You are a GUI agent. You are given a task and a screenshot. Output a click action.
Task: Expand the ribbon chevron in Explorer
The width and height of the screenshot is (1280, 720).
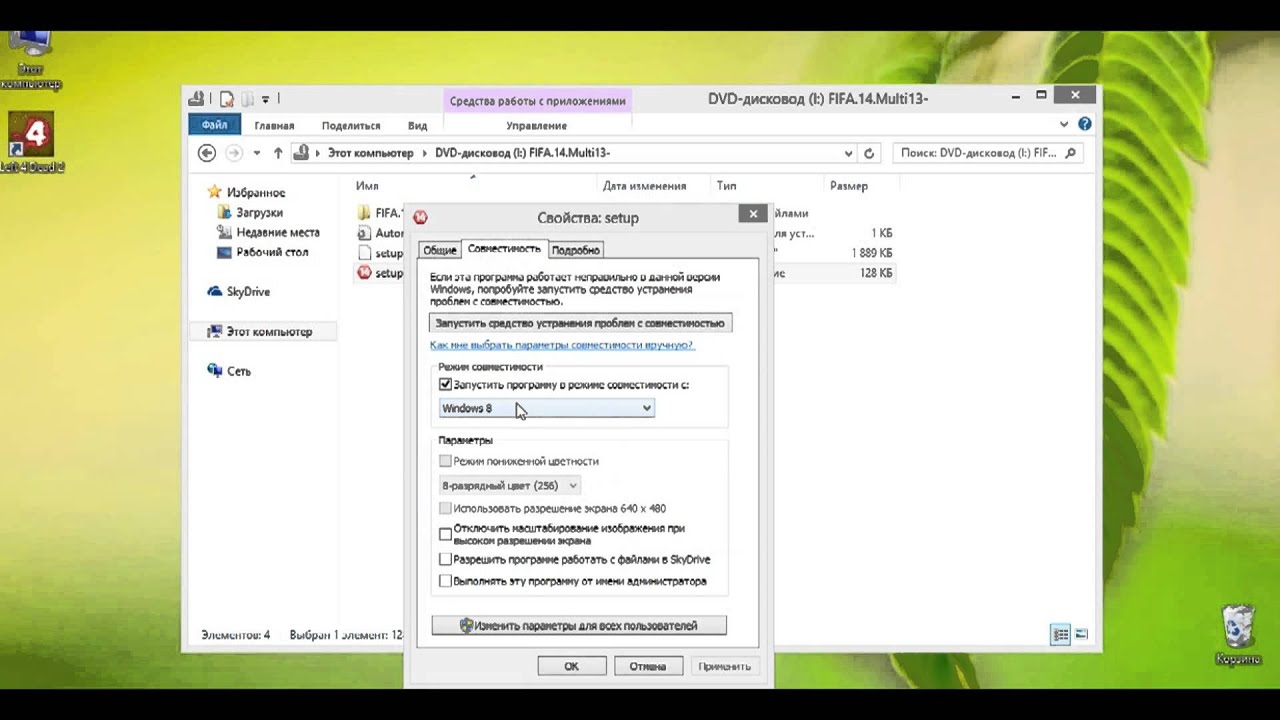point(1064,125)
